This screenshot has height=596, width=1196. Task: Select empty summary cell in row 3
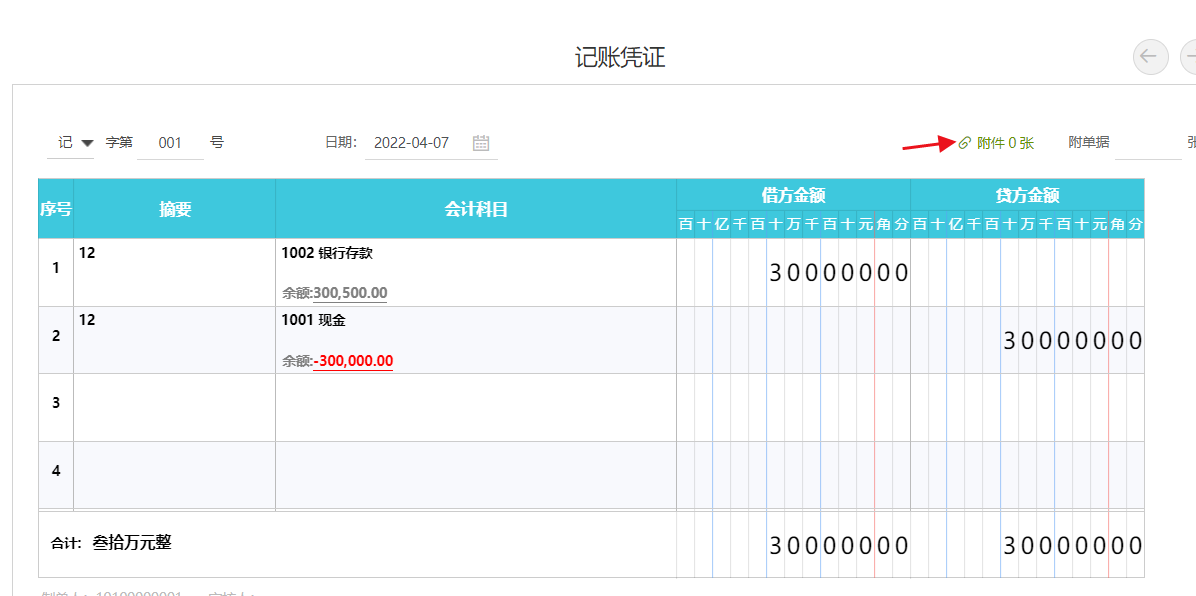click(x=175, y=408)
